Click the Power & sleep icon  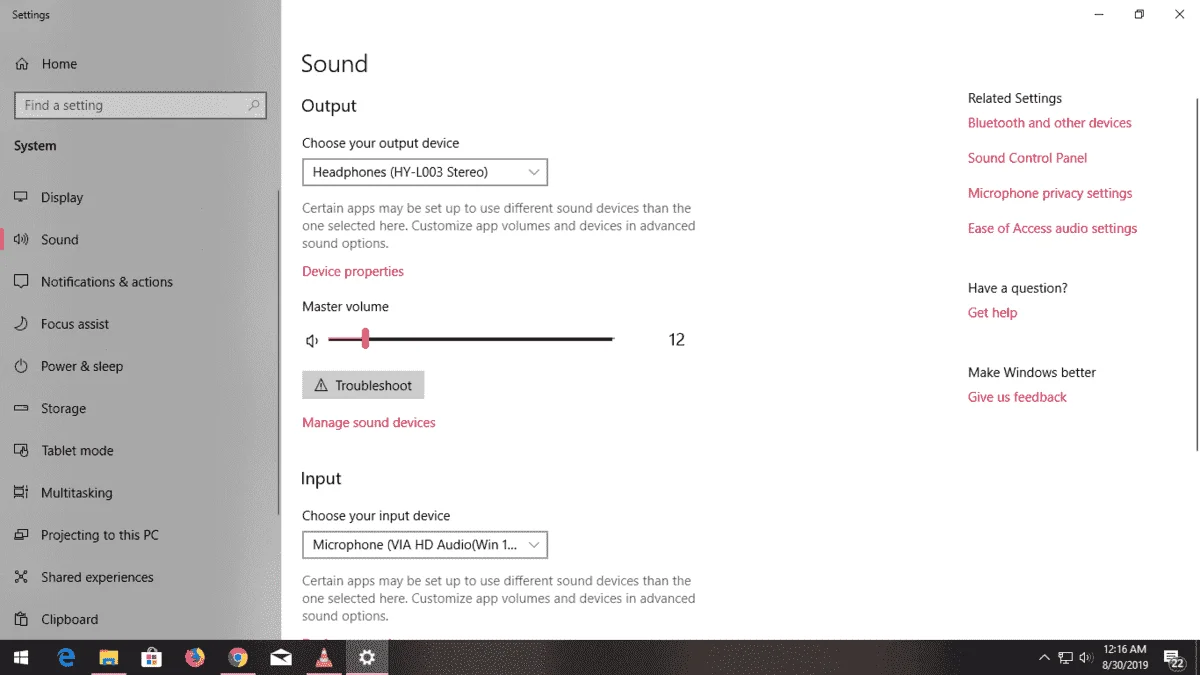pos(21,366)
